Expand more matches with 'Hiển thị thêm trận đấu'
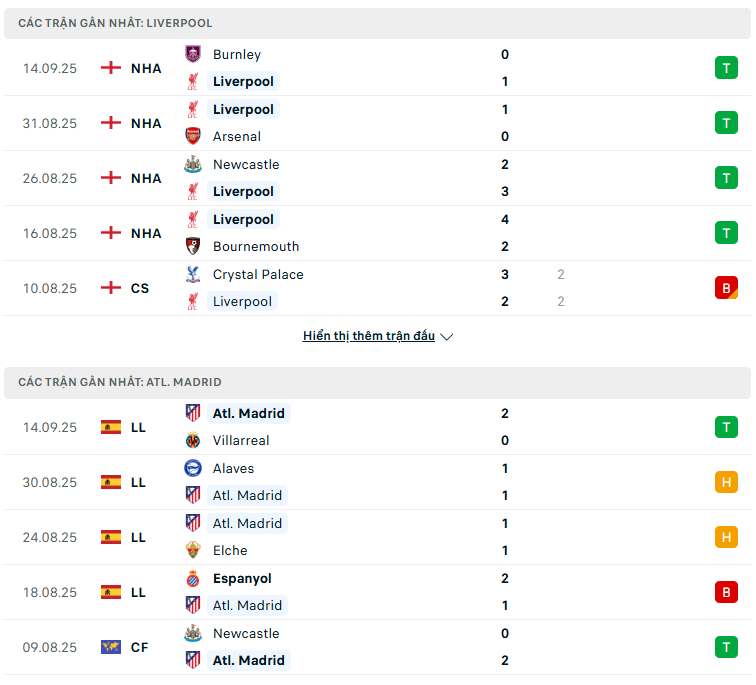The height and width of the screenshot is (685, 756). pos(368,337)
